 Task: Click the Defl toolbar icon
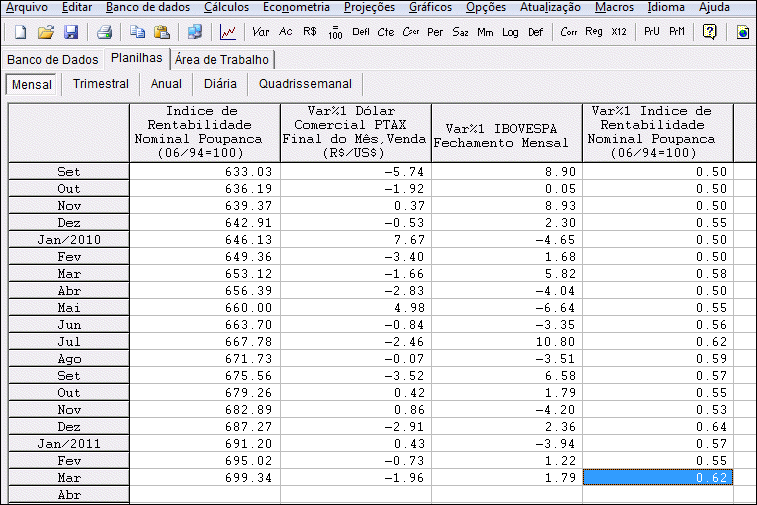pyautogui.click(x=361, y=32)
